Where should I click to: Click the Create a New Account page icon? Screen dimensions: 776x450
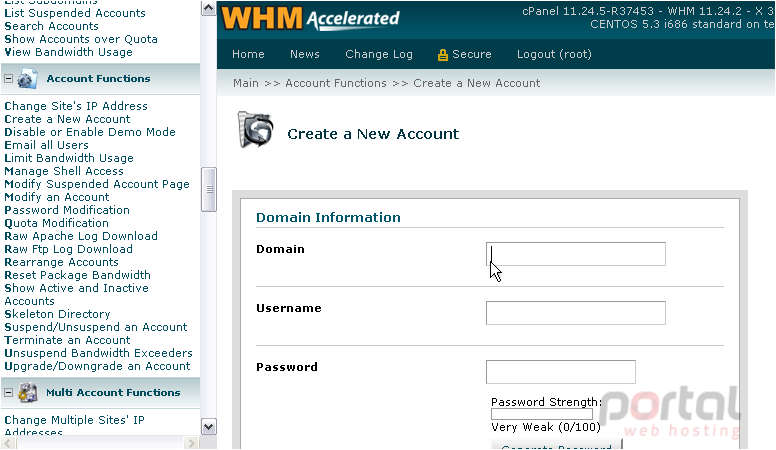(255, 129)
